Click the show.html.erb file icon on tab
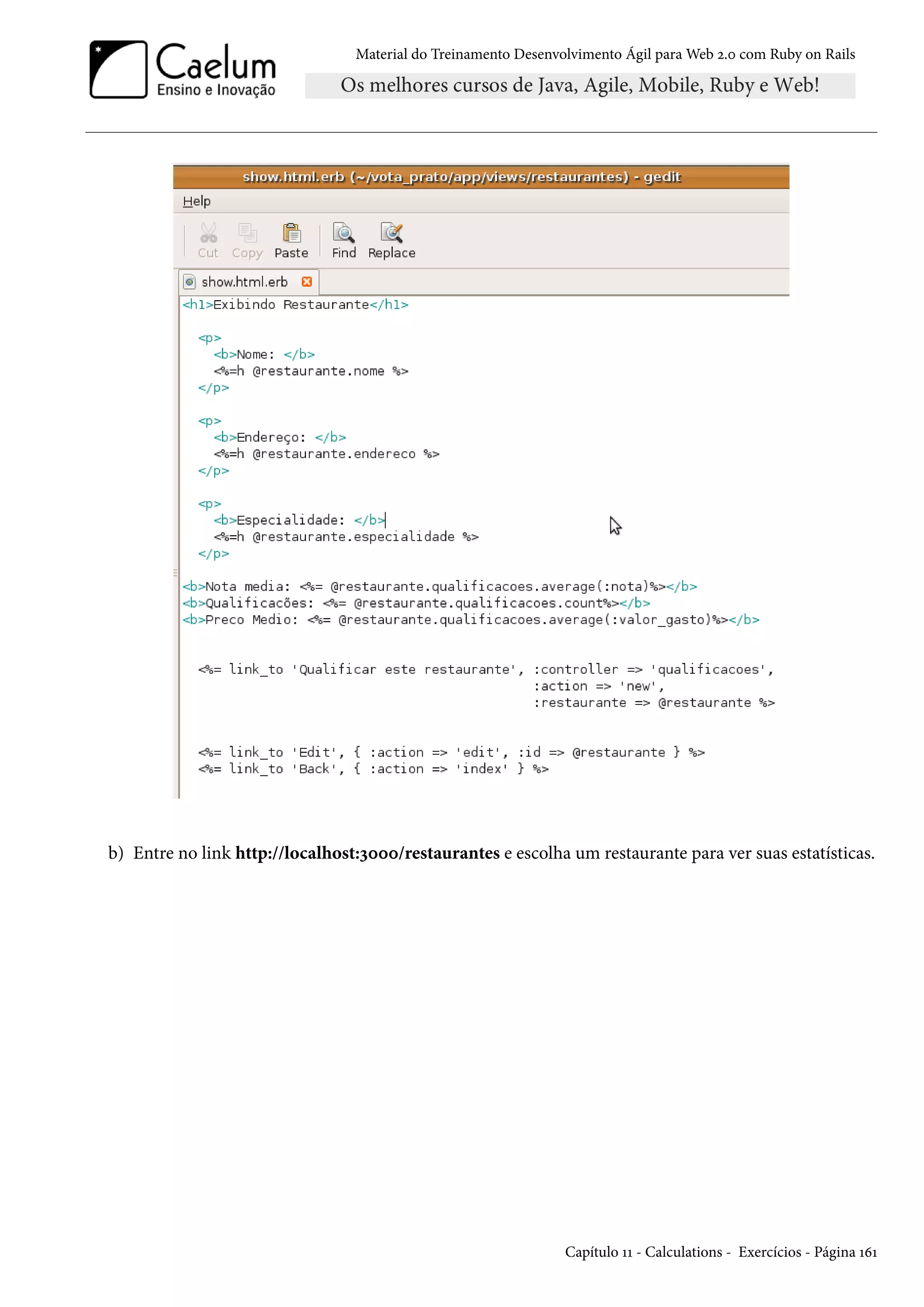Image resolution: width=924 pixels, height=1307 pixels. point(189,282)
